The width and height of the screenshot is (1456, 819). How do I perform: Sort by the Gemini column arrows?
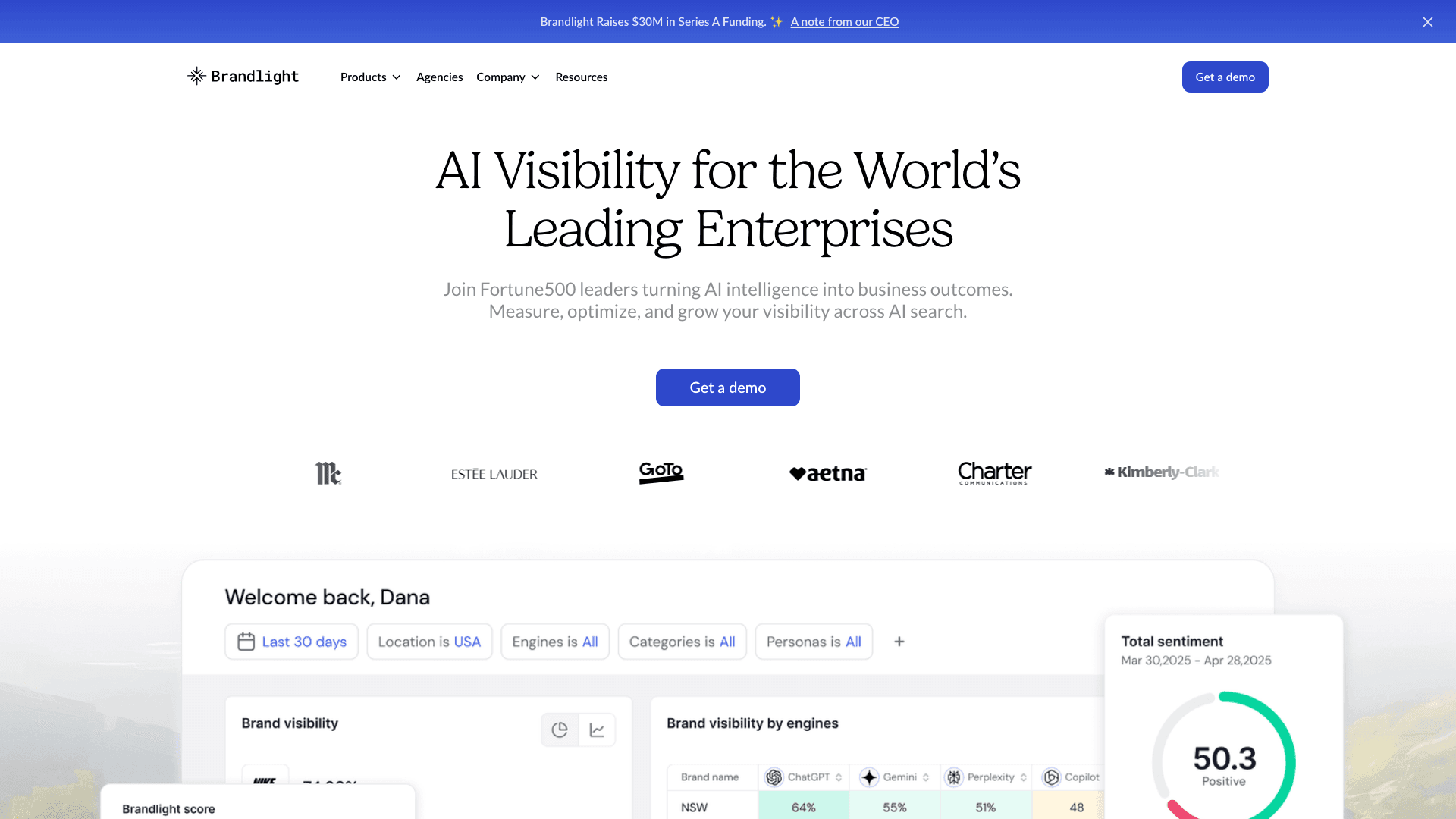point(926,777)
